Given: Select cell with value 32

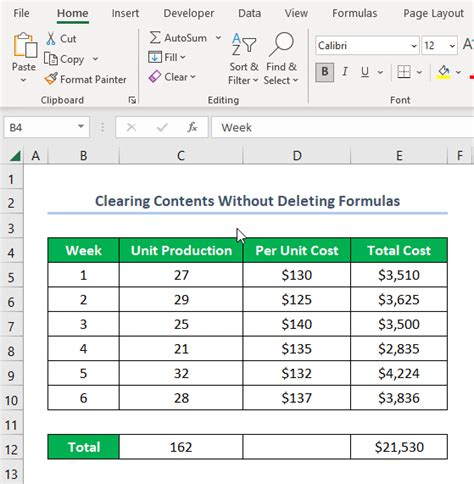Looking at the screenshot, I should coord(181,373).
